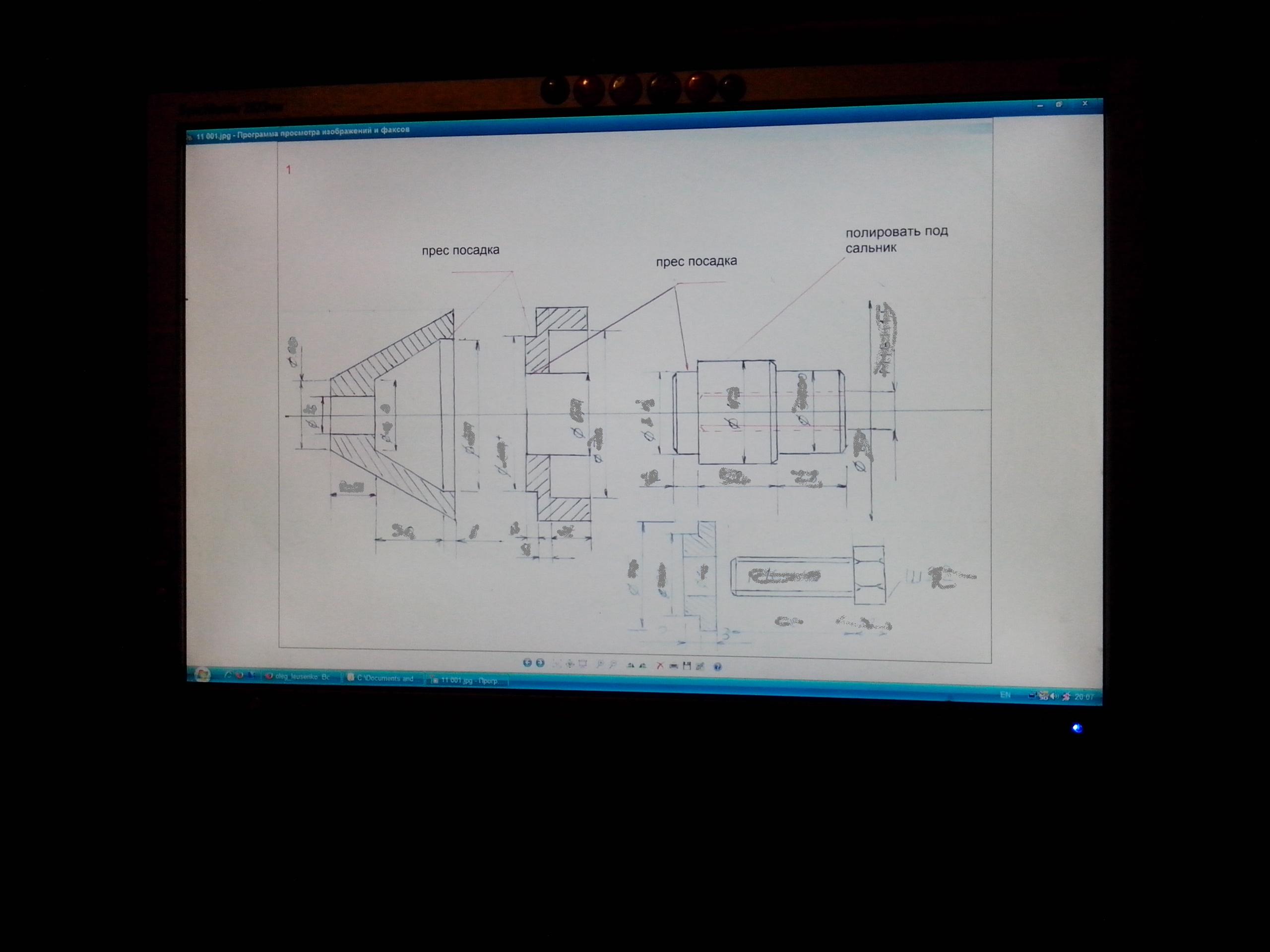Viewport: 1270px width, 952px height.
Task: Zoom in on the drawing
Action: click(600, 664)
